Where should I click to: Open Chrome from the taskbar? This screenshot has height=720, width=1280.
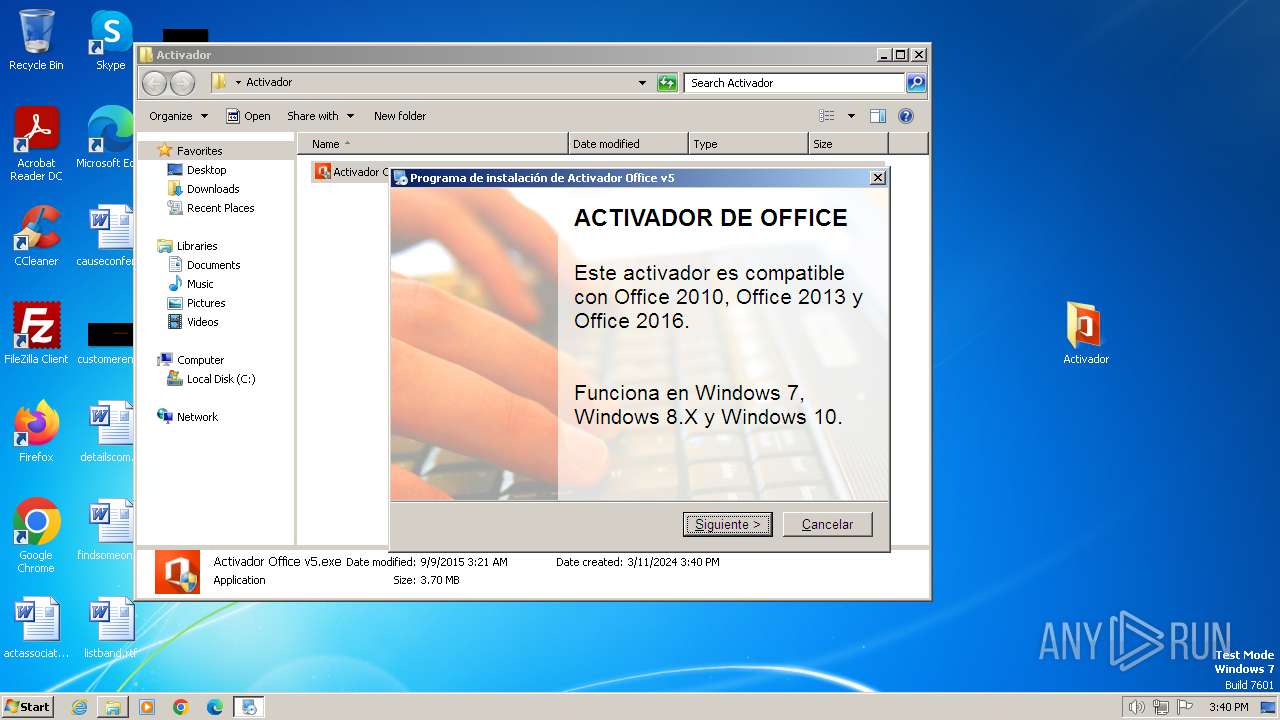(180, 707)
